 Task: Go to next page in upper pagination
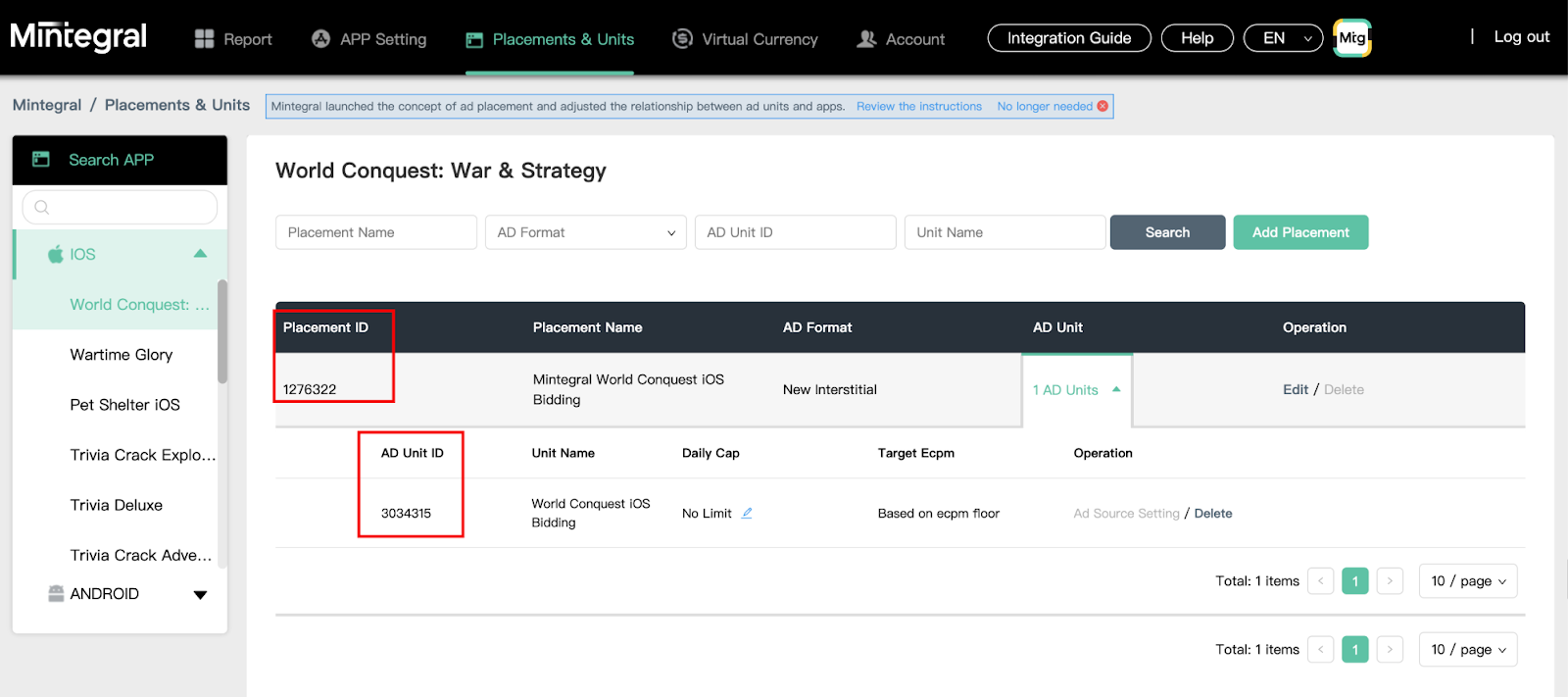point(1390,581)
